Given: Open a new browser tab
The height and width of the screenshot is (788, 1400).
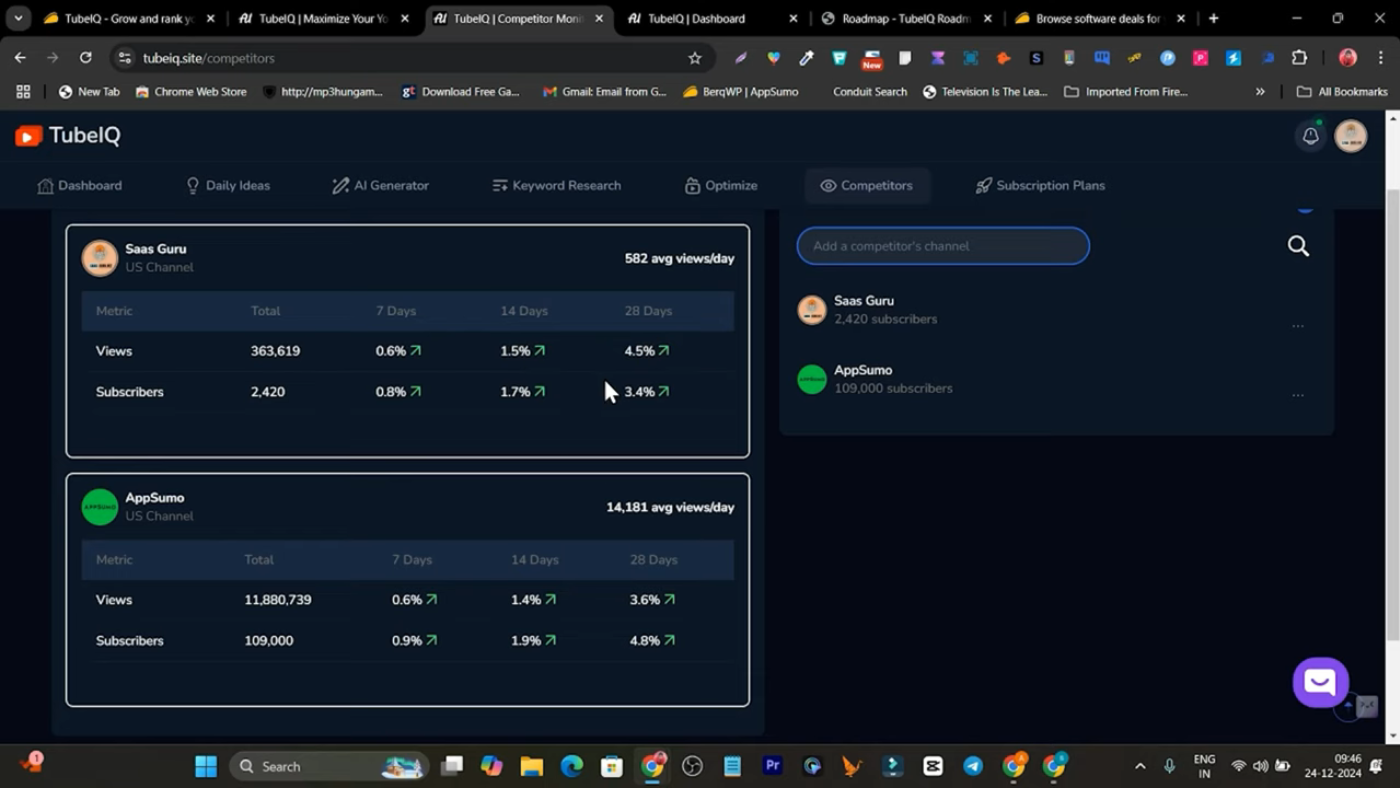Looking at the screenshot, I should (1213, 18).
